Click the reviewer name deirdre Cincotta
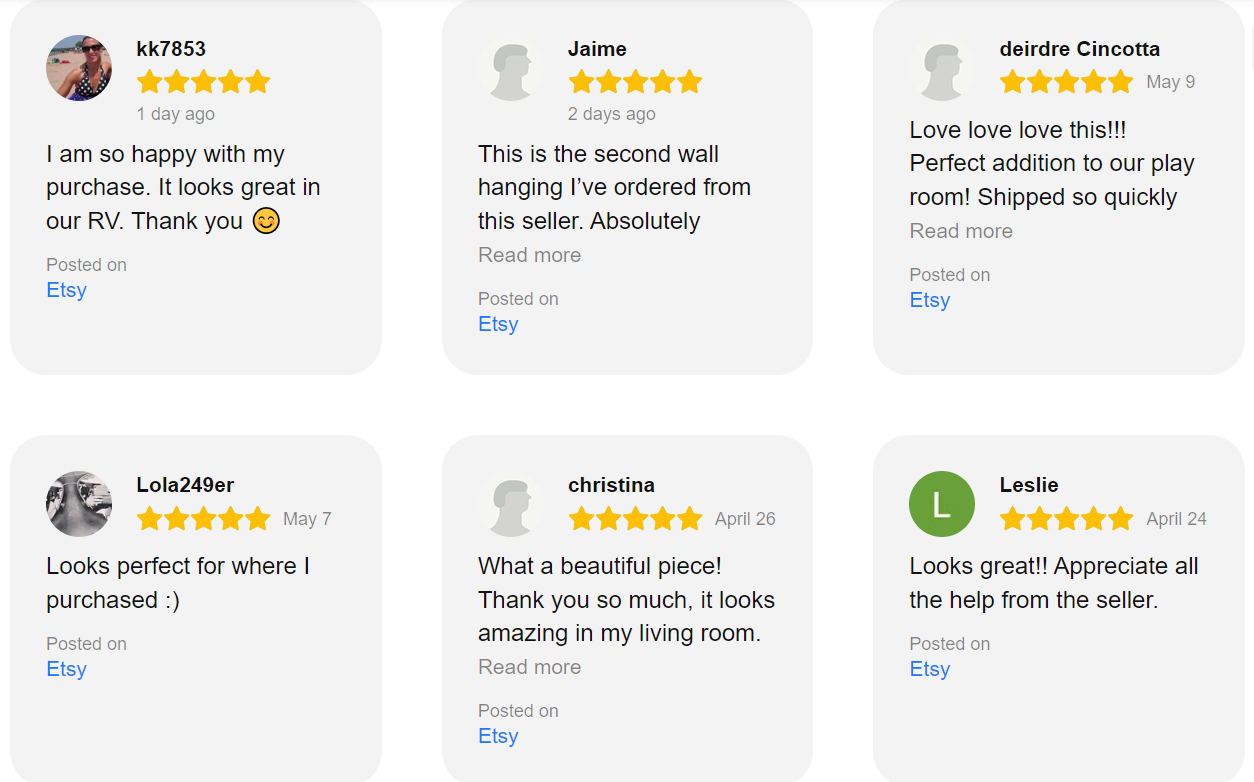 point(1079,49)
